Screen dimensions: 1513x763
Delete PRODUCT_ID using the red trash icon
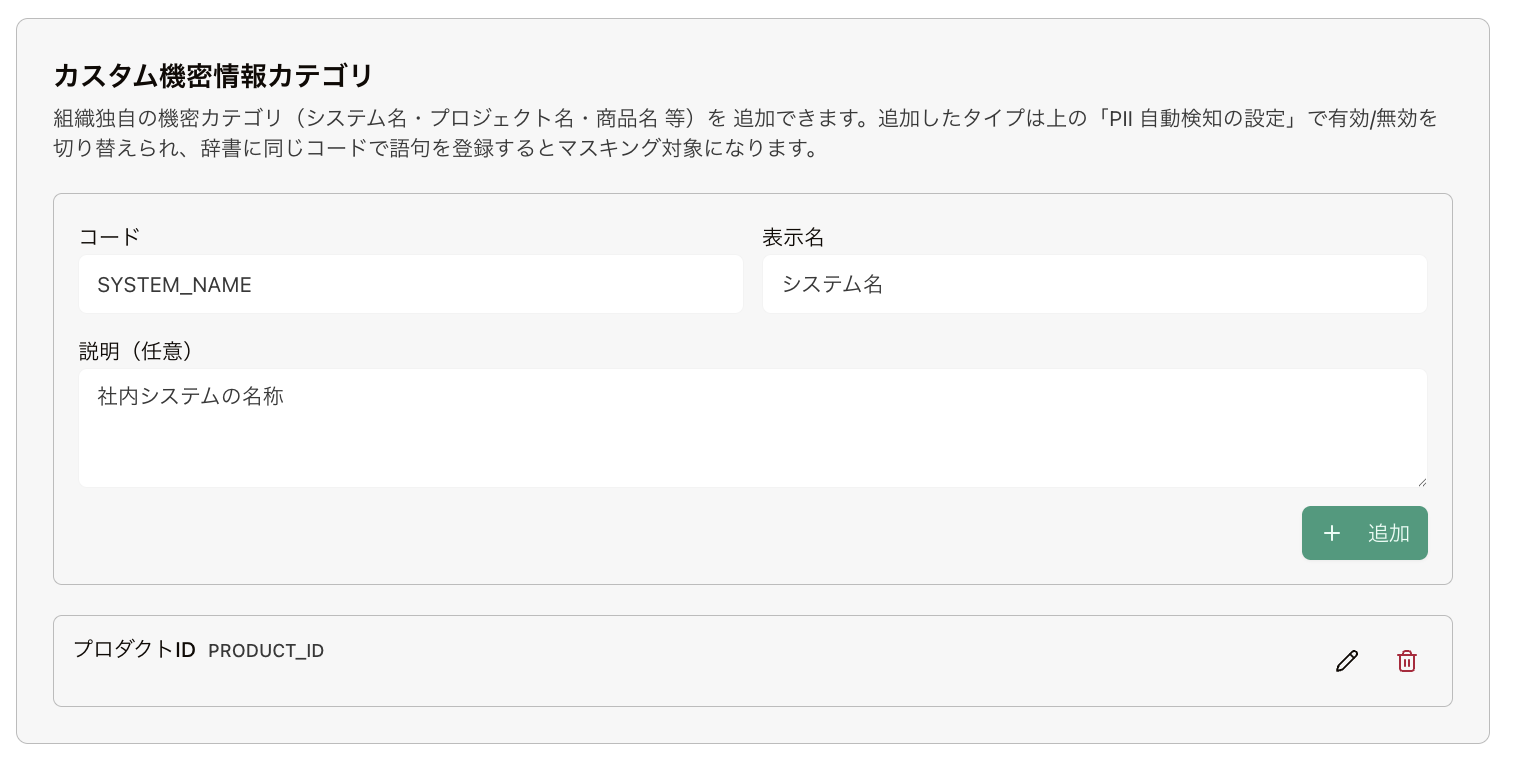coord(1407,661)
